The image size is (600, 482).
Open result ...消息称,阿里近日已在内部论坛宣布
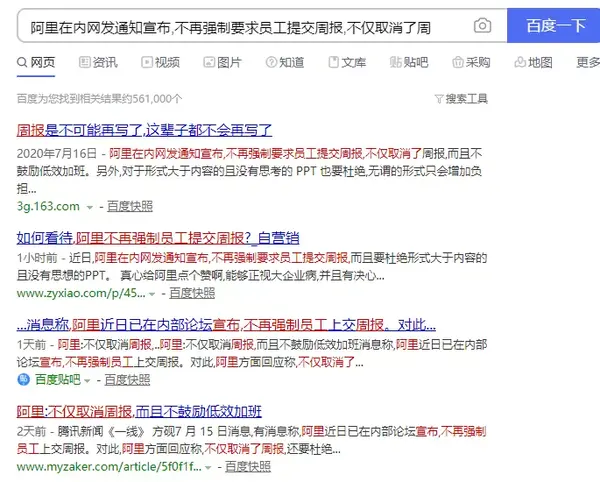[x=226, y=325]
